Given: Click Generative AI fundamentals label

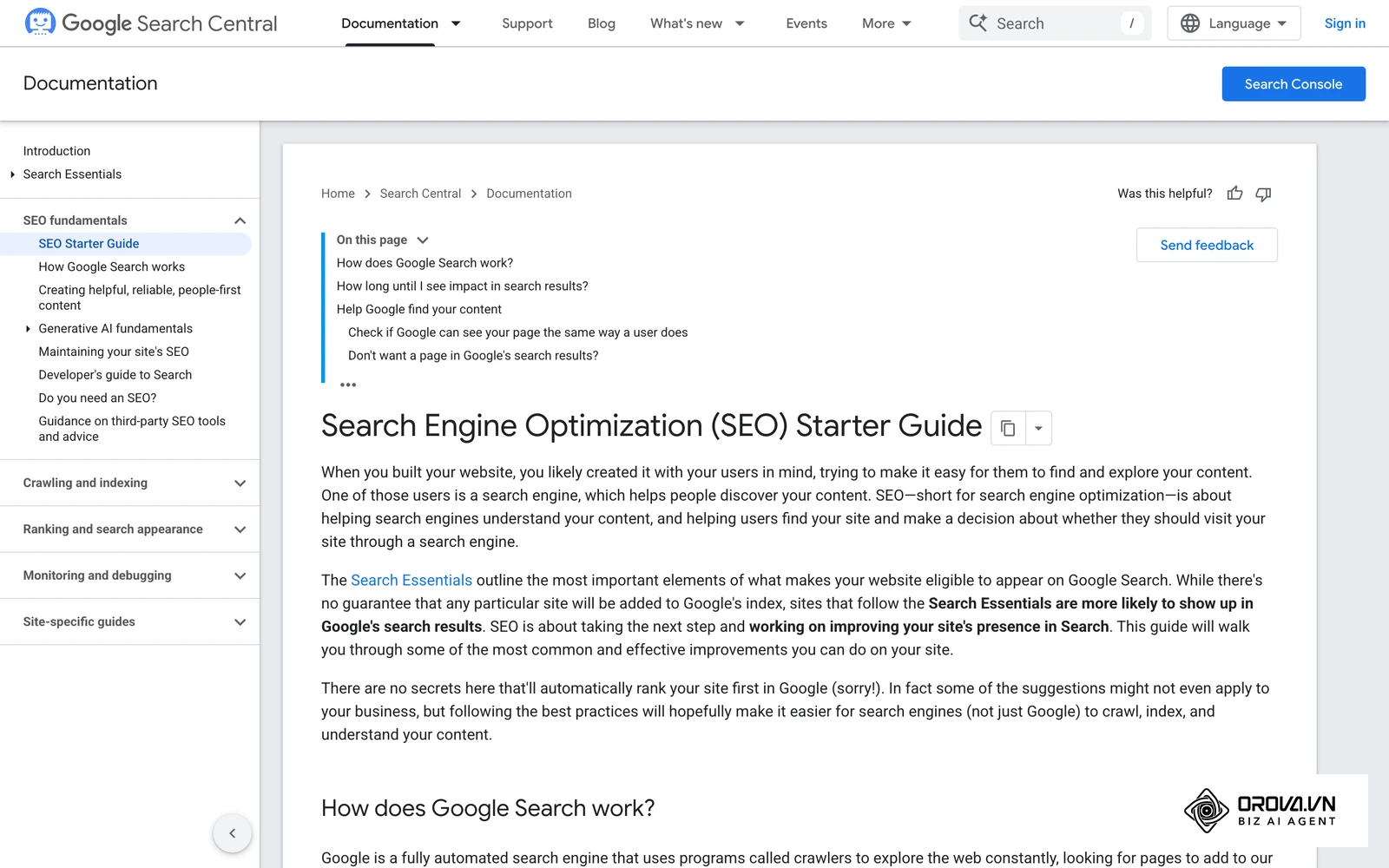Looking at the screenshot, I should [x=115, y=329].
